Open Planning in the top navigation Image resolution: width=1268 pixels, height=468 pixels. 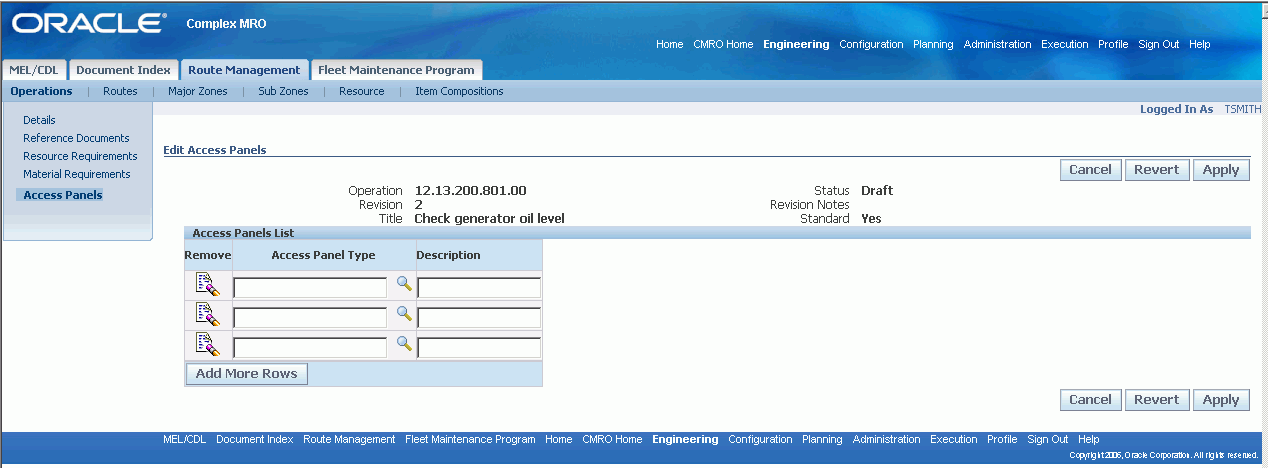(x=934, y=44)
